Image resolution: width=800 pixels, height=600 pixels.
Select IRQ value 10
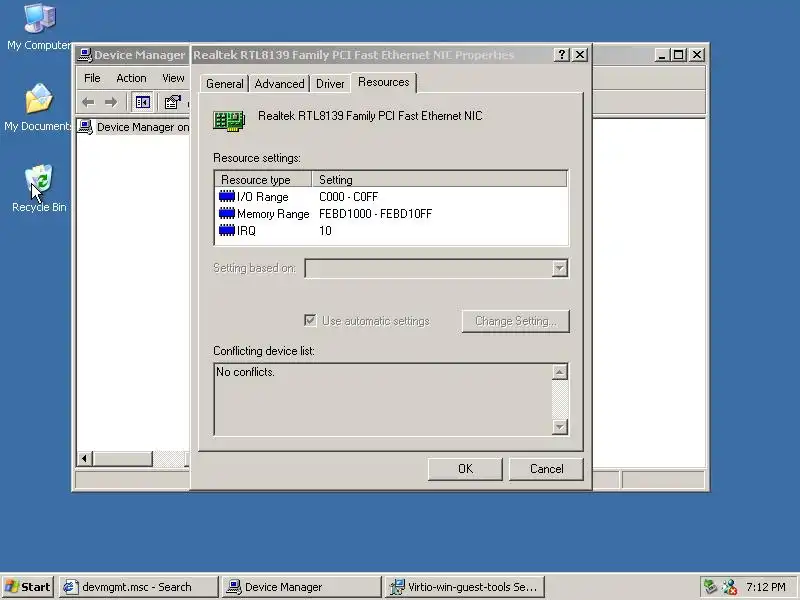click(325, 231)
